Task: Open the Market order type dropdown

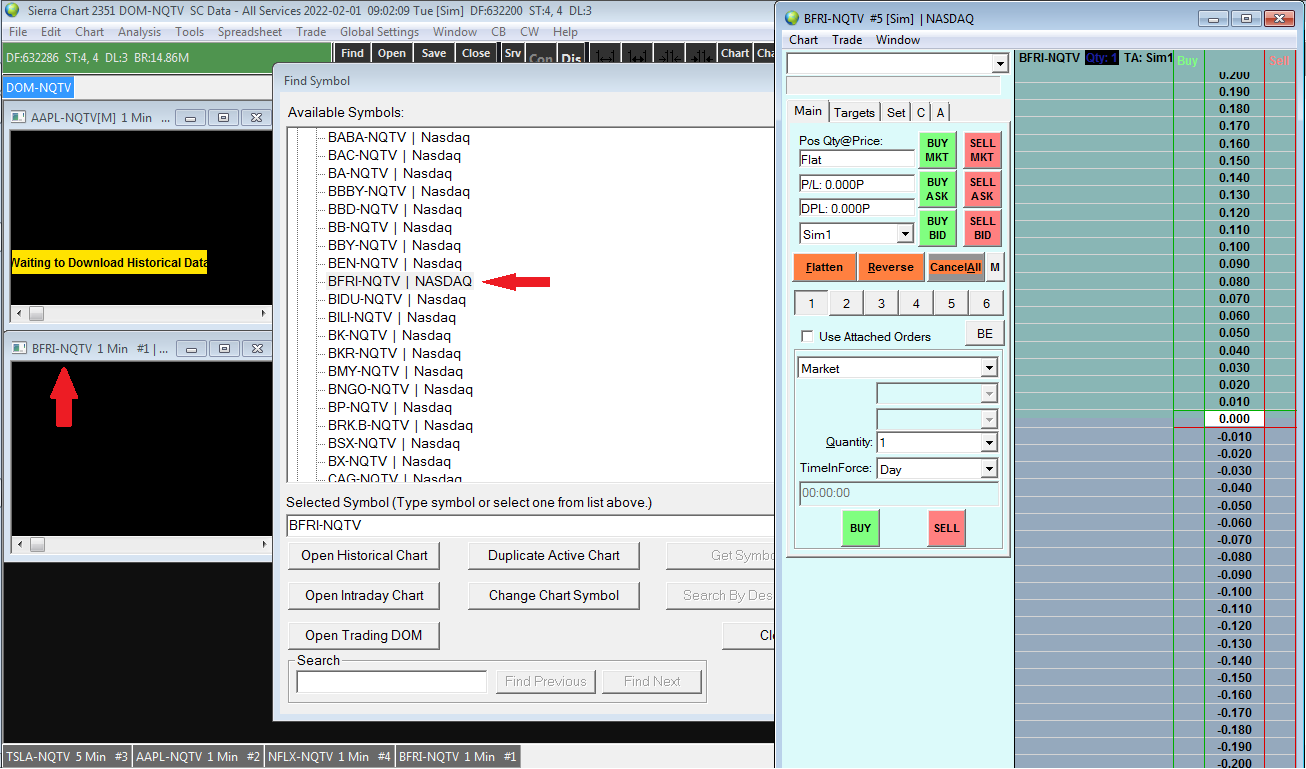Action: tap(989, 369)
